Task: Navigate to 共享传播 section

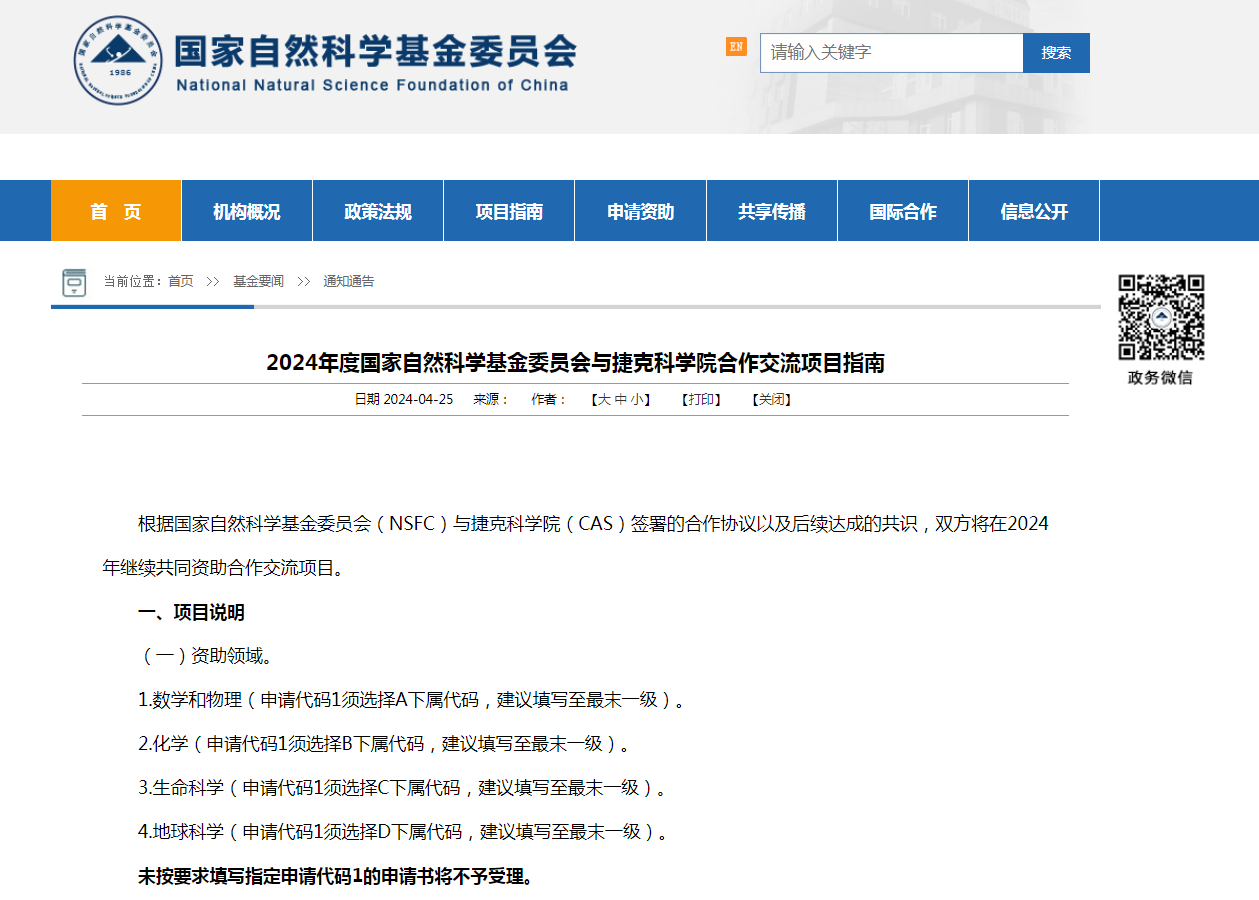Action: 772,211
